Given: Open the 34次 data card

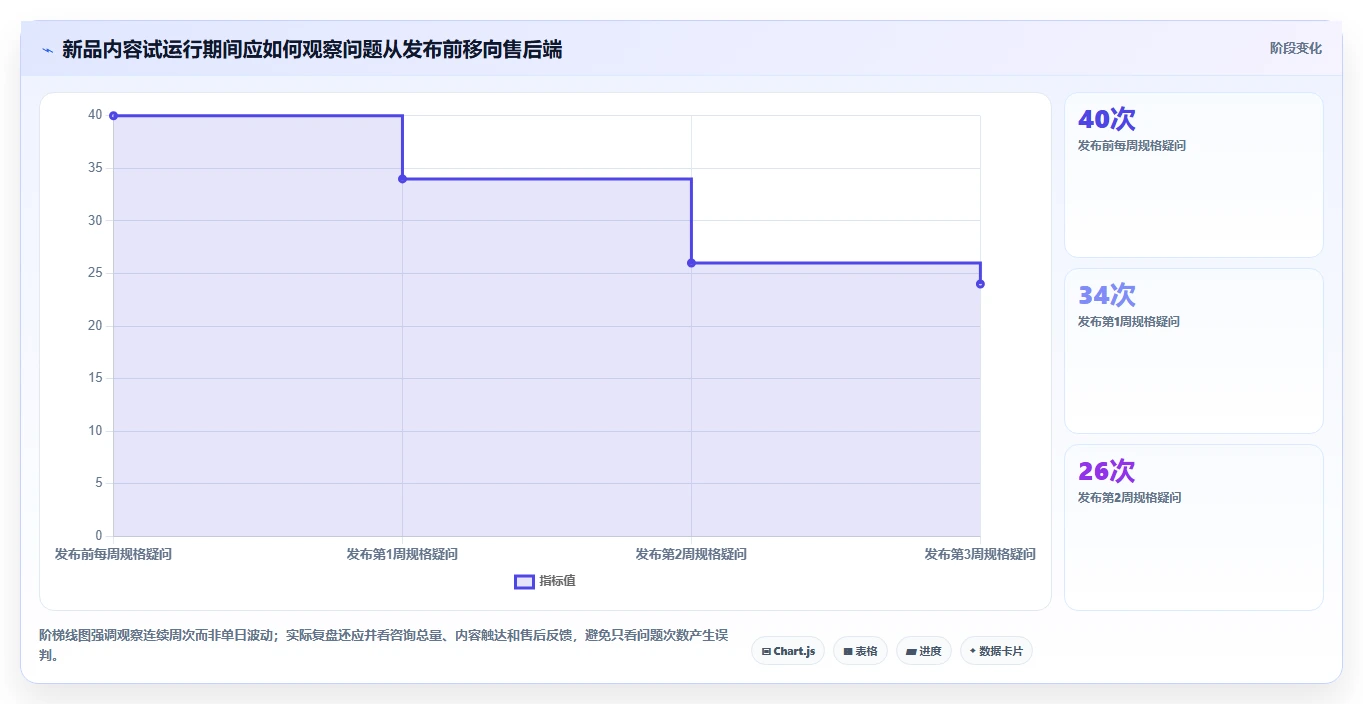Looking at the screenshot, I should click(x=1194, y=351).
